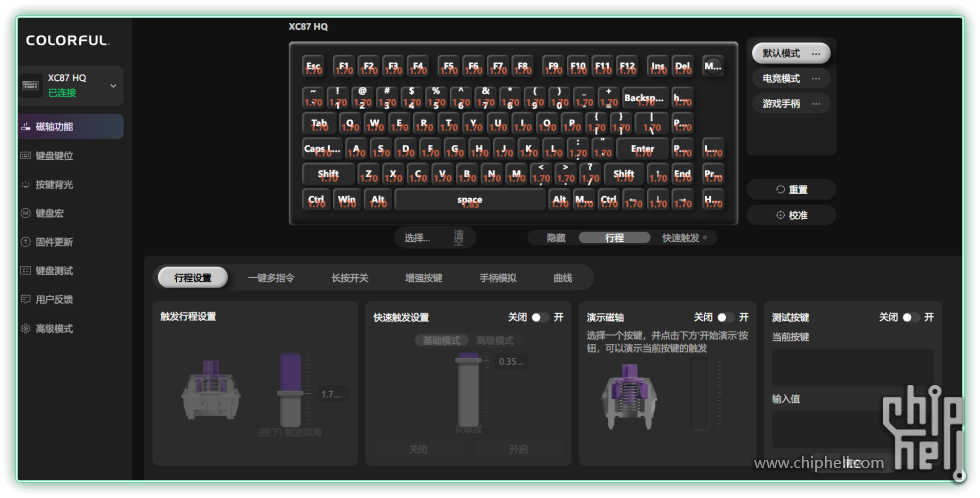Image resolution: width=980 pixels, height=498 pixels.
Task: Select the Caps Lock key
Action: [322, 149]
